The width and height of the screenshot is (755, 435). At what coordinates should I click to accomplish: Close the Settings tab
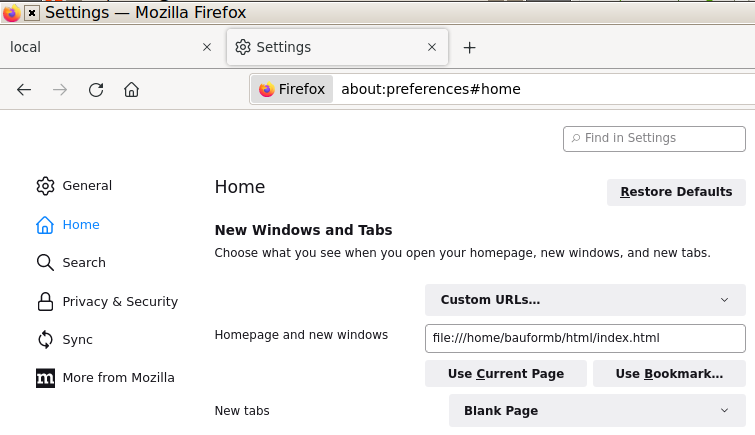click(432, 47)
